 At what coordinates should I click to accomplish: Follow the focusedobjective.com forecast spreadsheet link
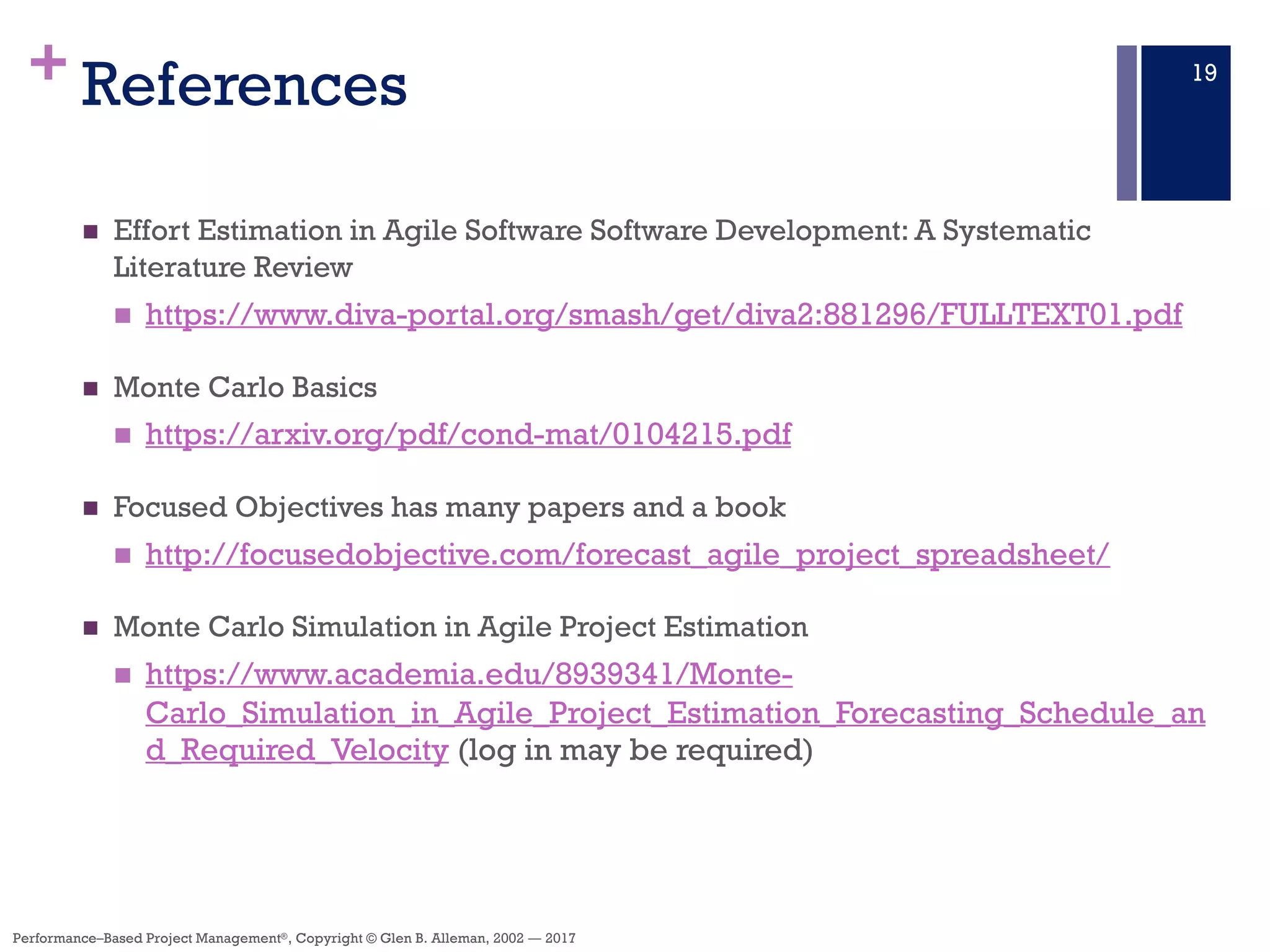(628, 554)
